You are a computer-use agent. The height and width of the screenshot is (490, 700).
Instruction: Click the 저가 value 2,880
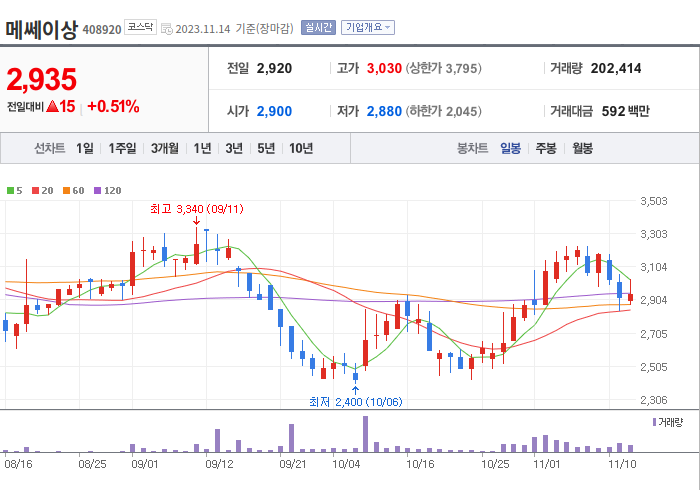tap(384, 111)
